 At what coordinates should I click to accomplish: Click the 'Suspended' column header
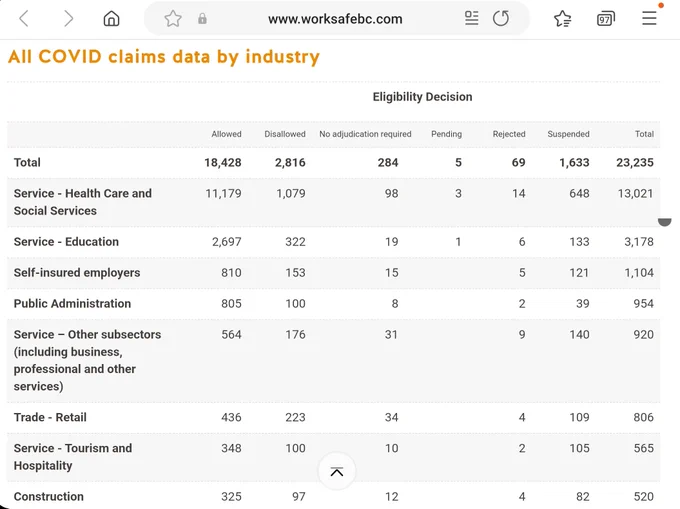click(568, 134)
